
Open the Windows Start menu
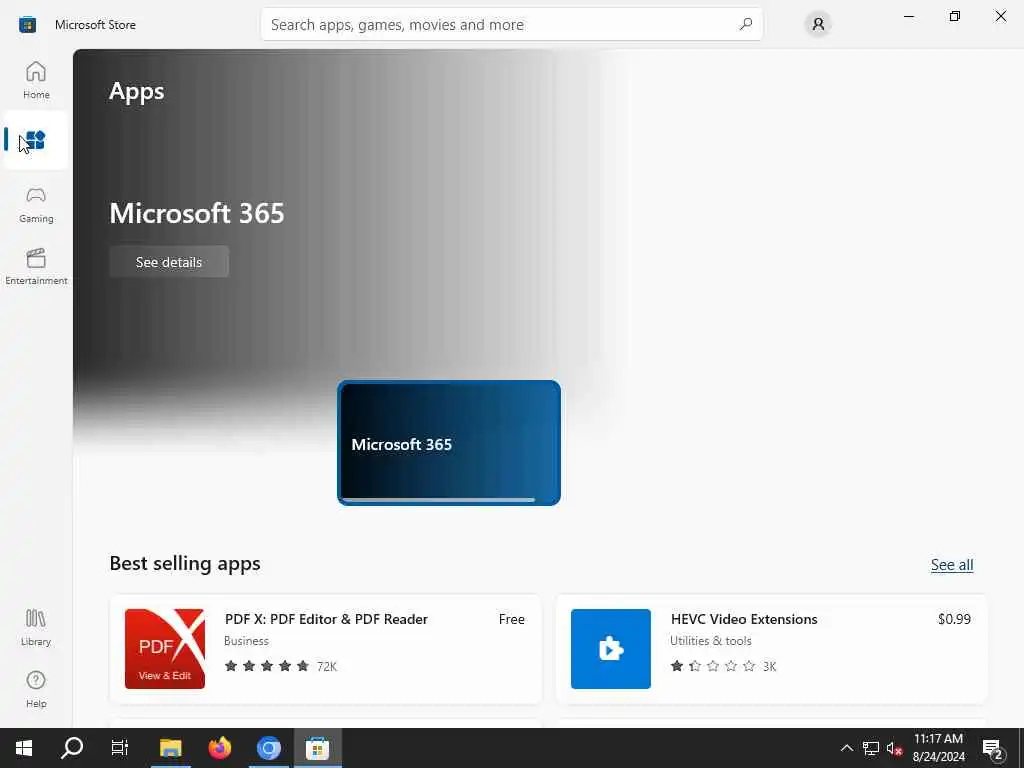[x=24, y=748]
